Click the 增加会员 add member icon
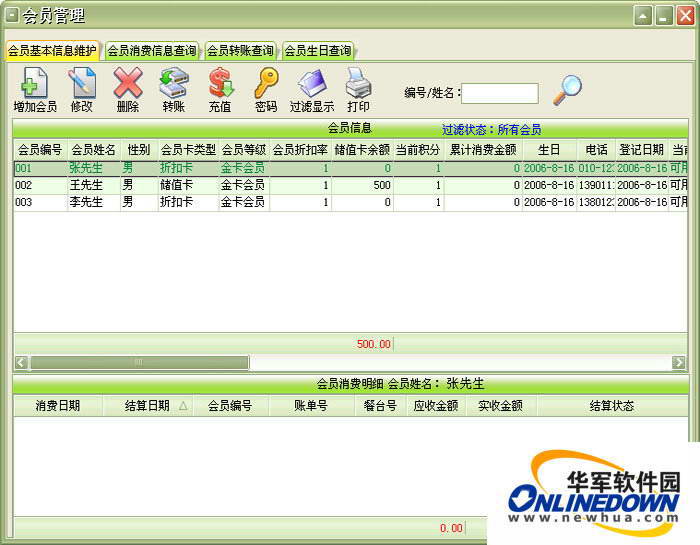The height and width of the screenshot is (545, 700). point(35,90)
